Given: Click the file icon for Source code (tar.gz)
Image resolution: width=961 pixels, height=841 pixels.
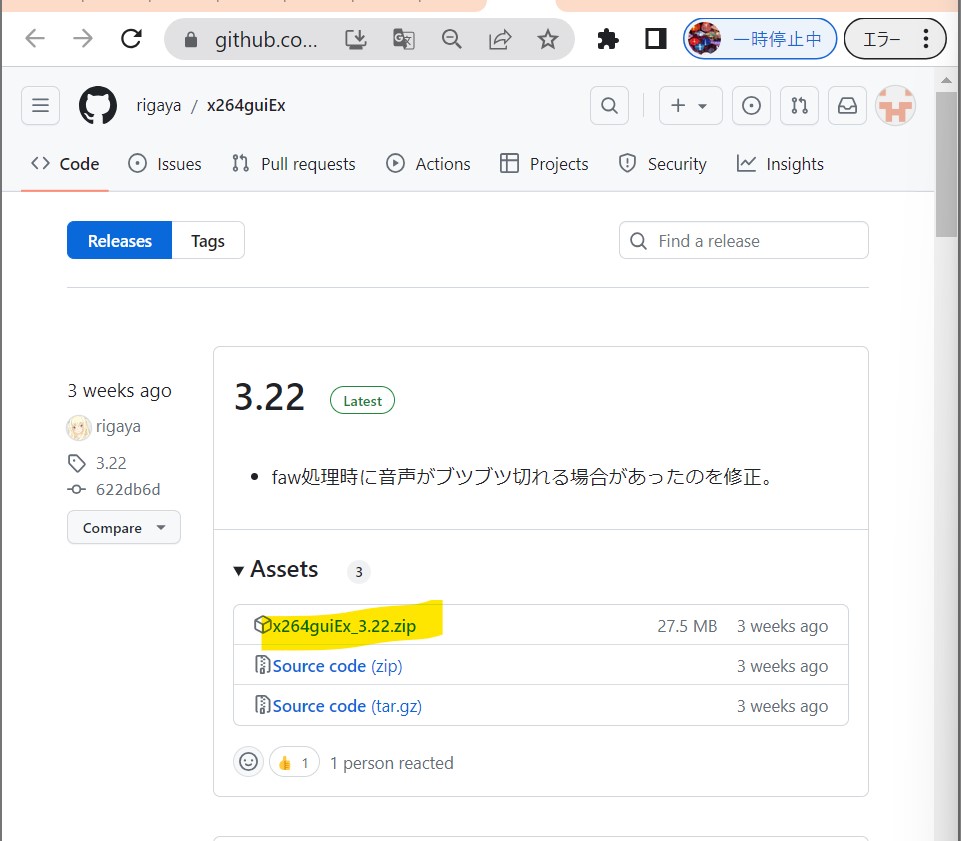Looking at the screenshot, I should 262,704.
